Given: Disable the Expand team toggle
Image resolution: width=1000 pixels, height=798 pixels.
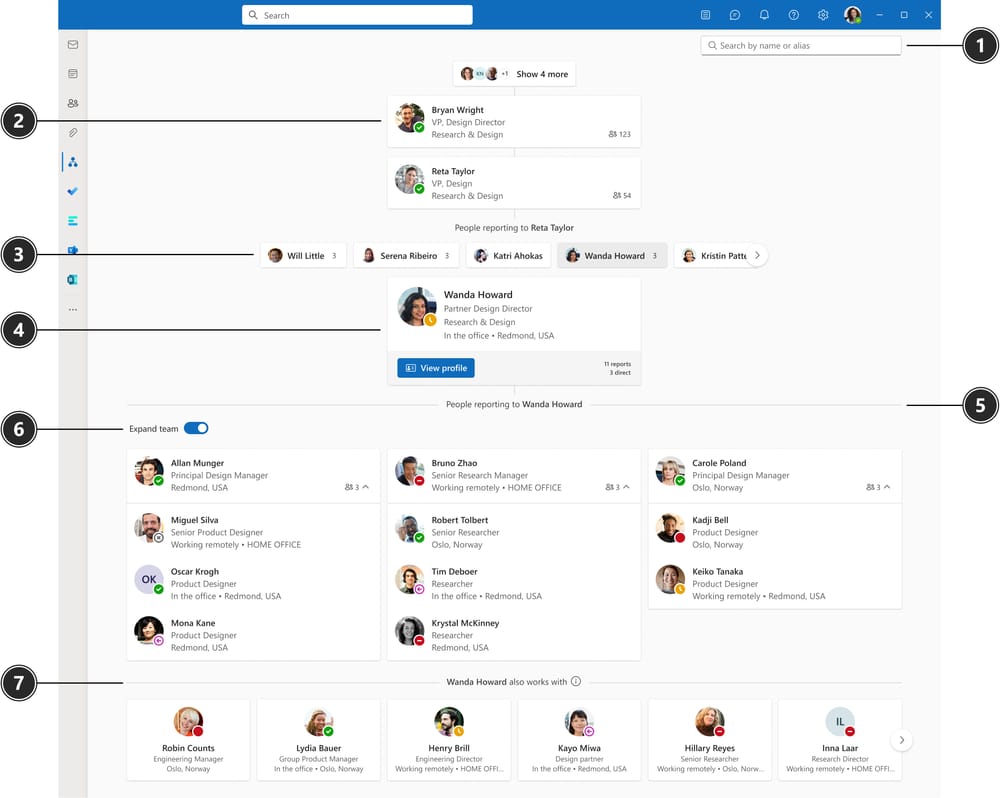Looking at the screenshot, I should (x=197, y=428).
